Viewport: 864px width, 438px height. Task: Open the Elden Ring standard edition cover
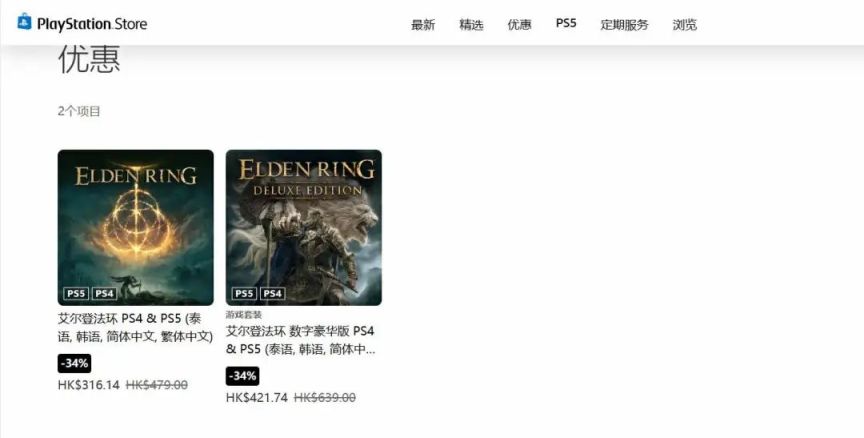point(136,228)
